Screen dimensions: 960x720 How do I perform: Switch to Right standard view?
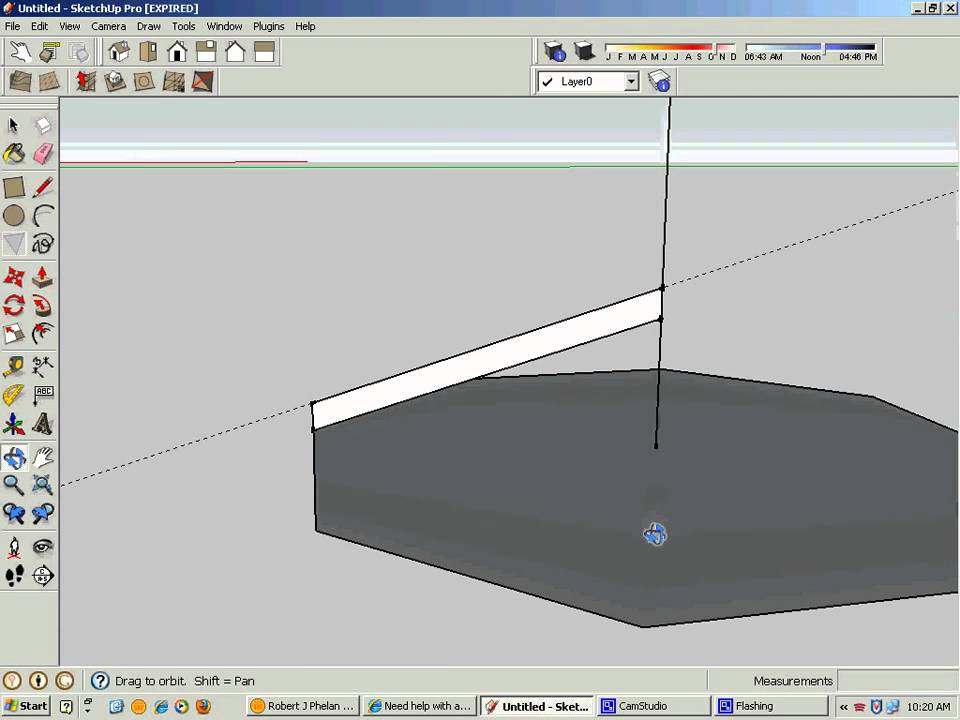(206, 51)
